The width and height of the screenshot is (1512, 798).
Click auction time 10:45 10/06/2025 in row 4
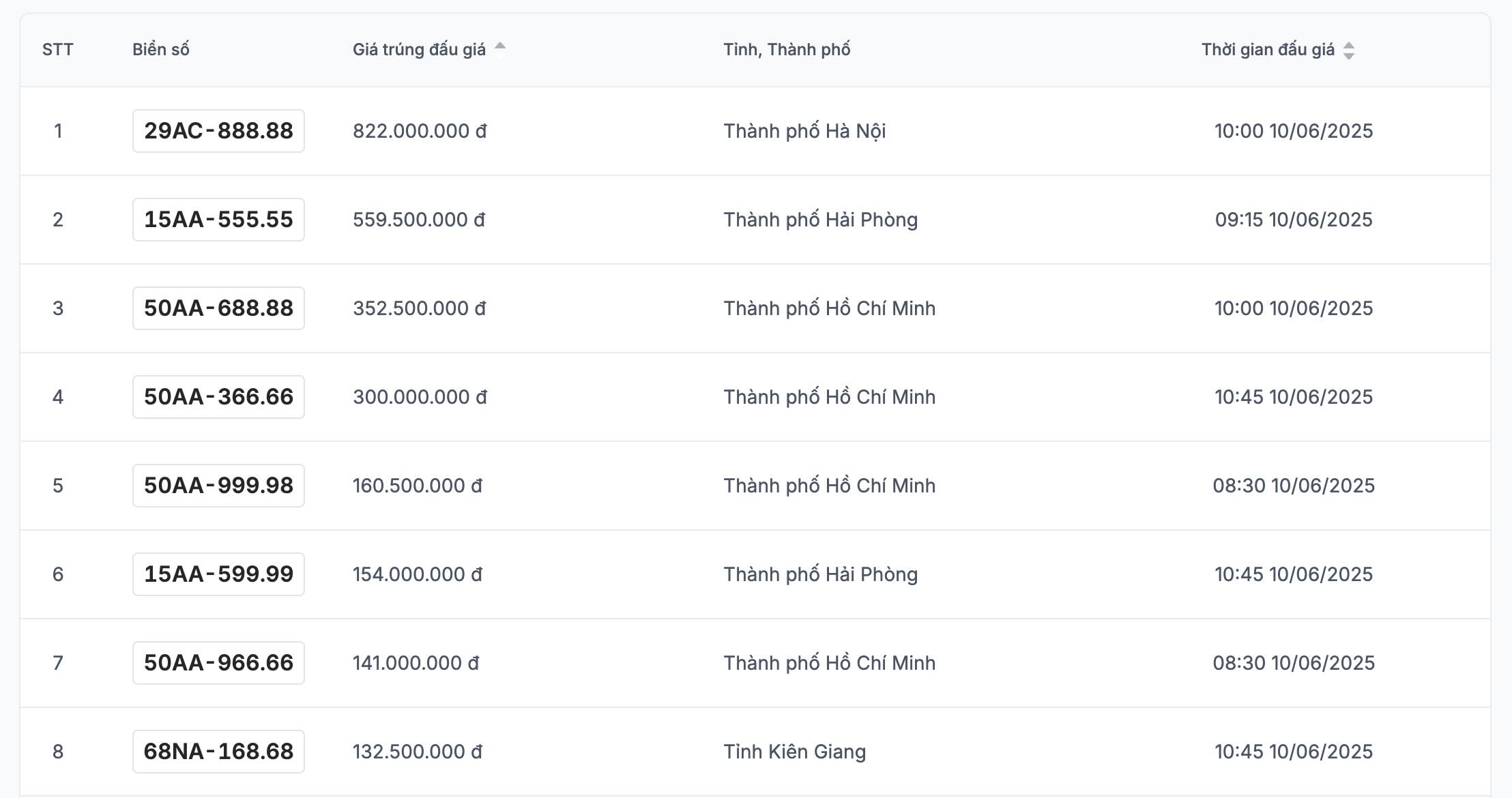point(1294,397)
